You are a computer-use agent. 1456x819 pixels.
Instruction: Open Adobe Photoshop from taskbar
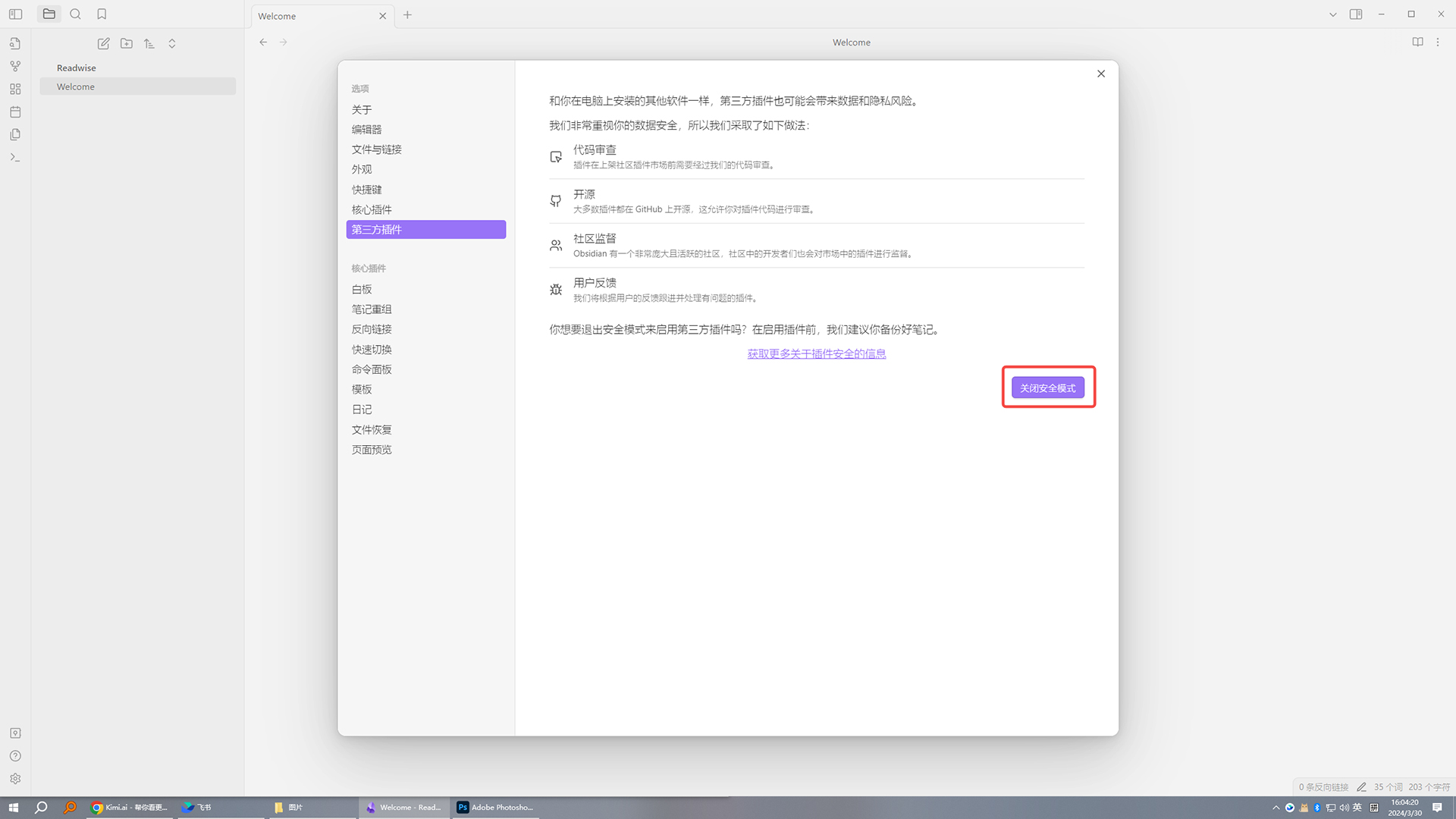point(494,808)
